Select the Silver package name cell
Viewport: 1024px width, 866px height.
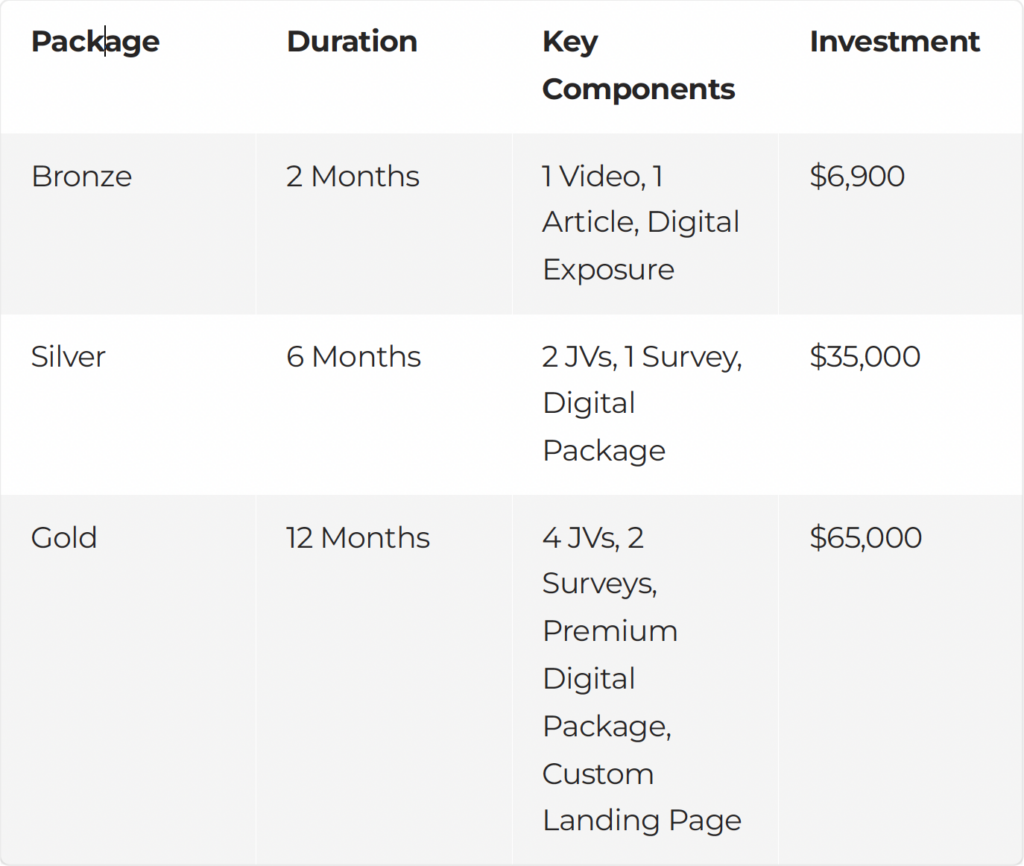(x=68, y=357)
